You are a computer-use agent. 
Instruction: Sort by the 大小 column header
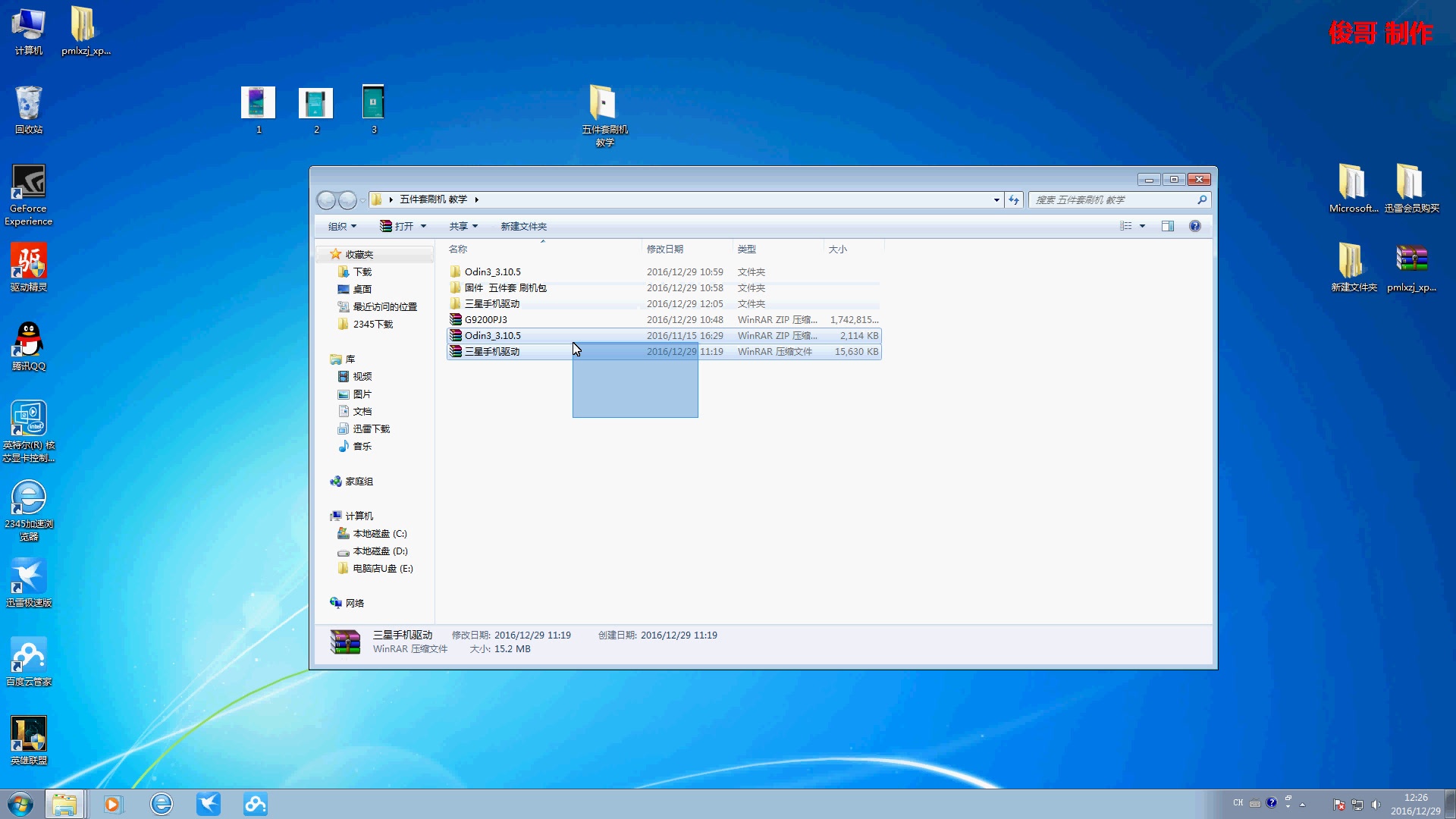click(854, 249)
